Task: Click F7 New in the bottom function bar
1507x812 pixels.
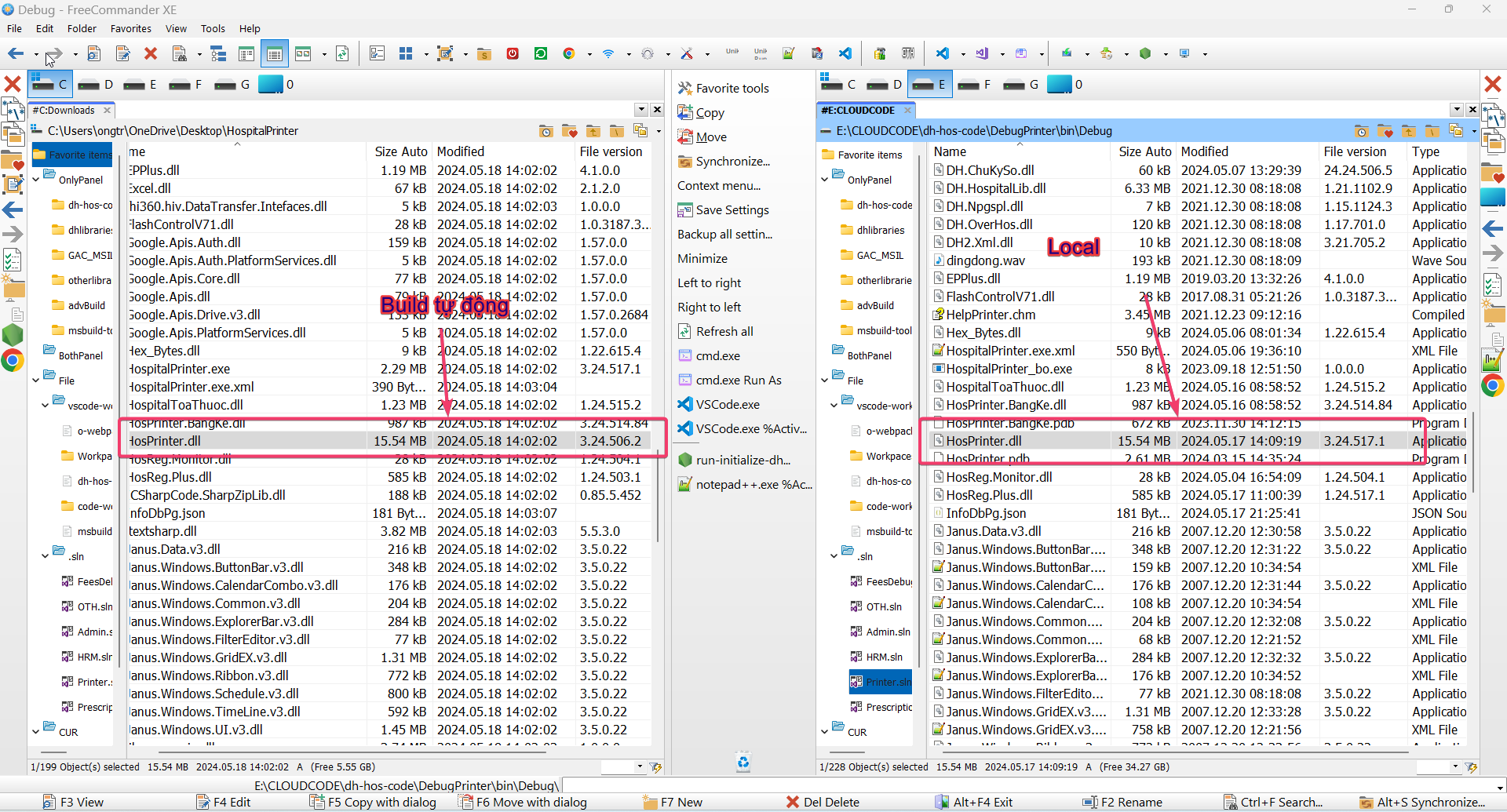Action: click(673, 802)
